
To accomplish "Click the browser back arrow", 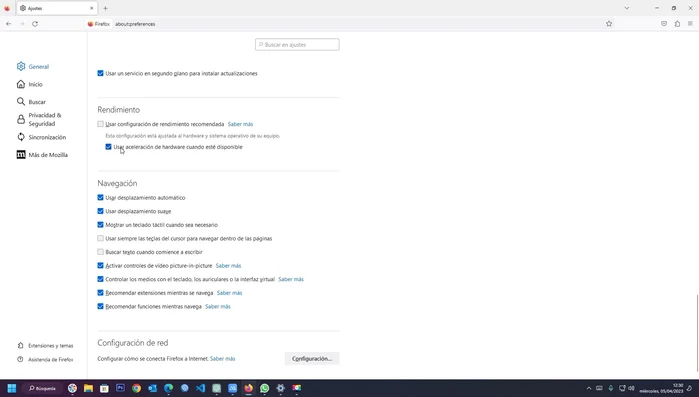I will tap(9, 24).
